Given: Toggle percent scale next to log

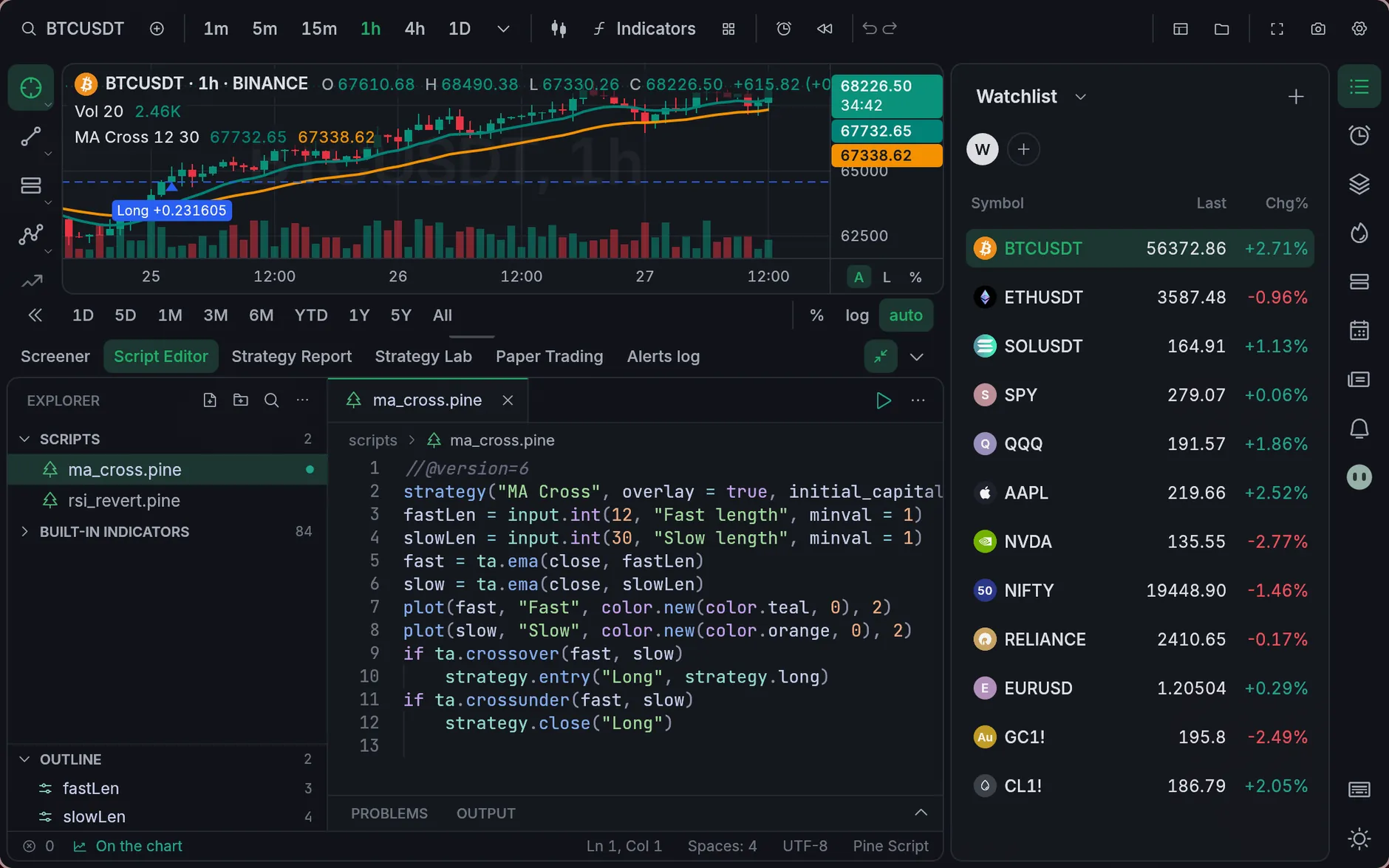Looking at the screenshot, I should pyautogui.click(x=816, y=315).
